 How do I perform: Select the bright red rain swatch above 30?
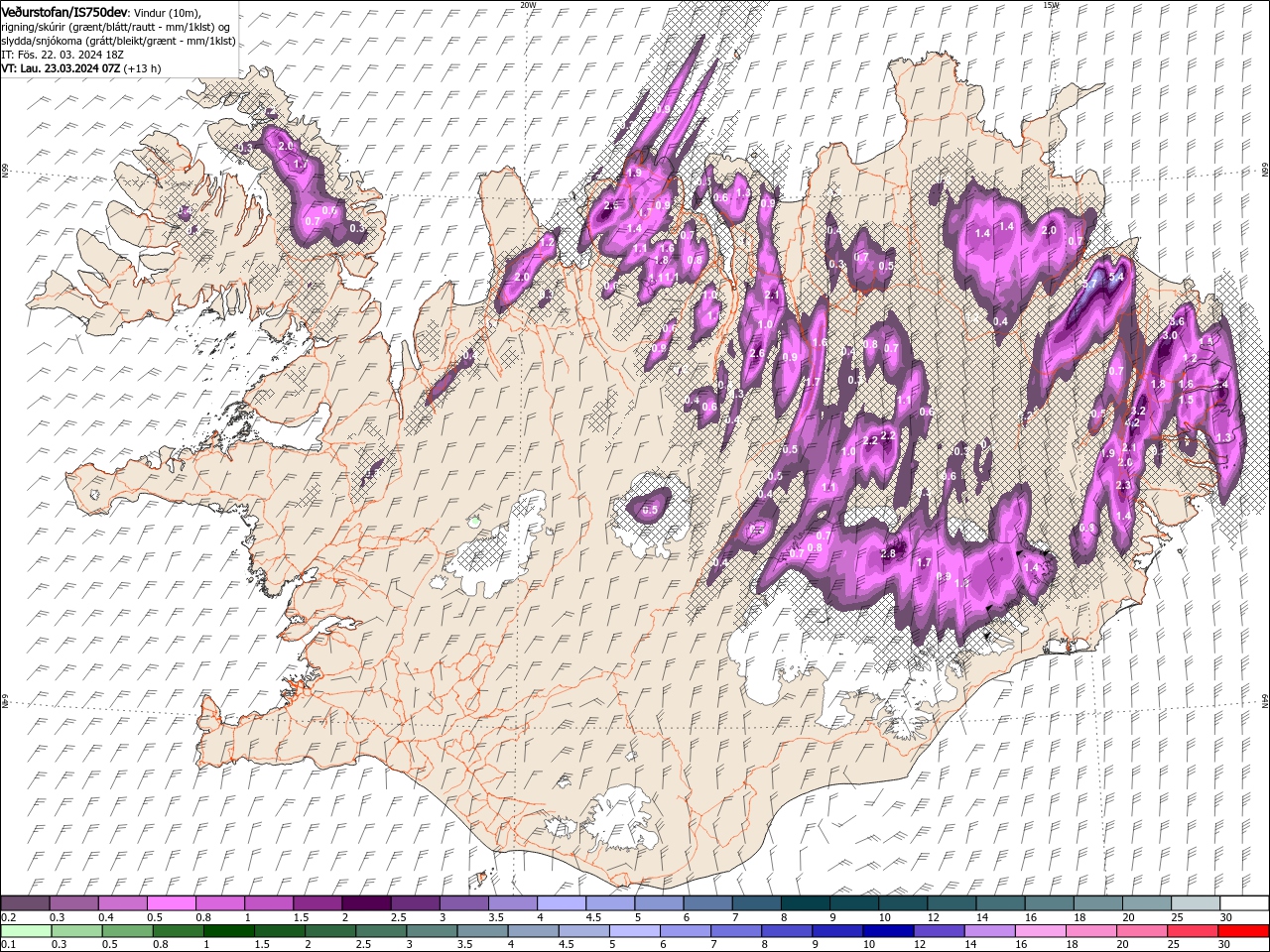(x=1243, y=931)
